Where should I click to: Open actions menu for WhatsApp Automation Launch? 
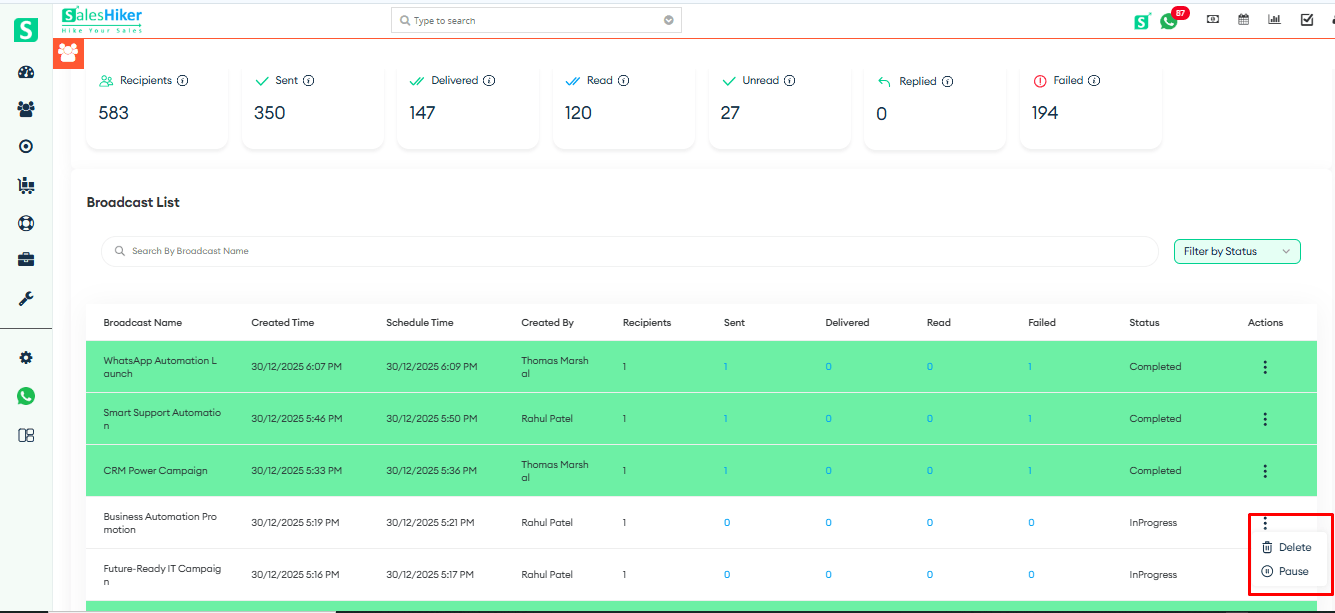click(x=1265, y=367)
